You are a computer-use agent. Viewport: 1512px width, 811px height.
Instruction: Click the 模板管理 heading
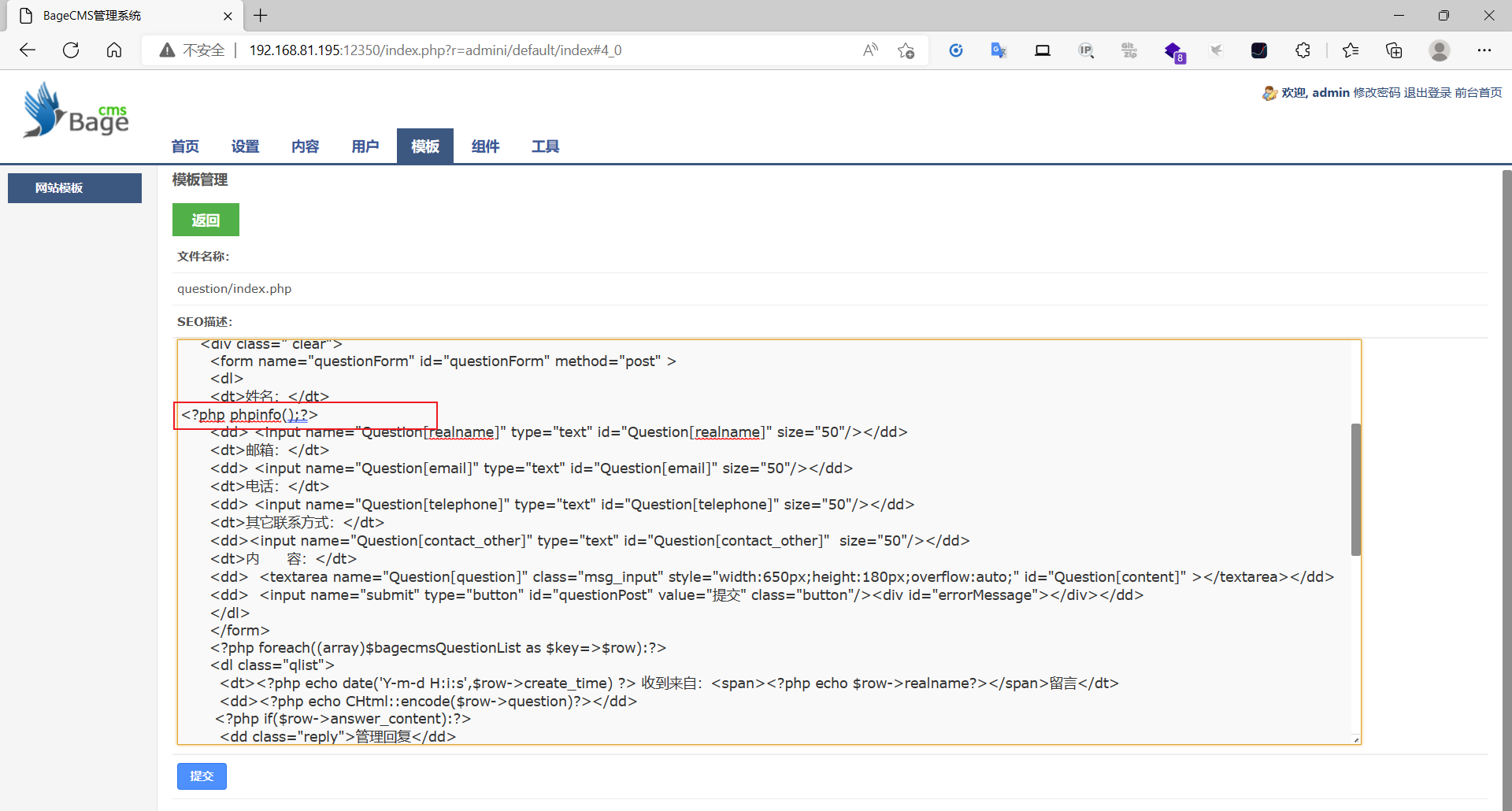pos(200,180)
